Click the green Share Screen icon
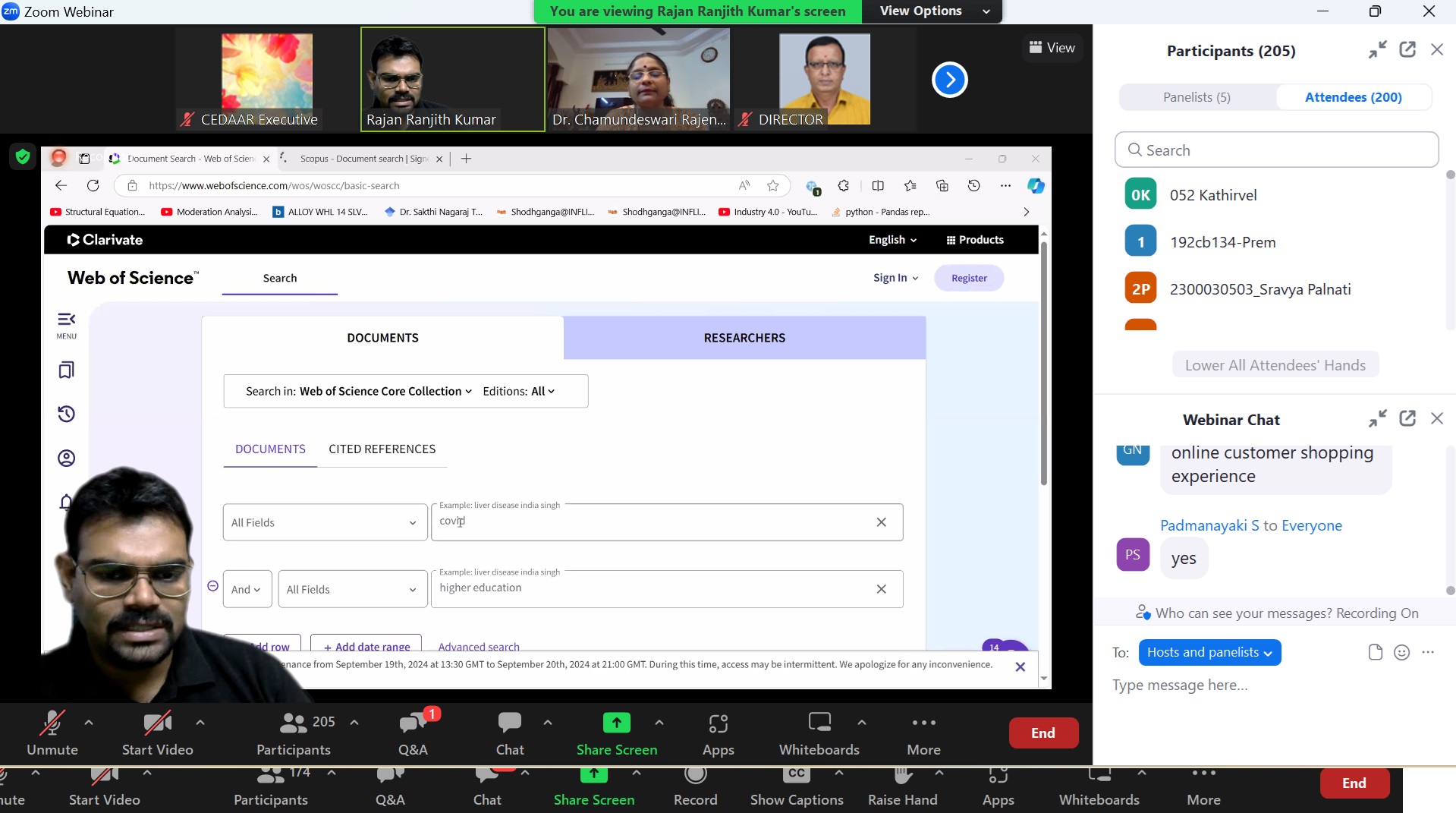Viewport: 1456px width, 813px height. point(616,723)
